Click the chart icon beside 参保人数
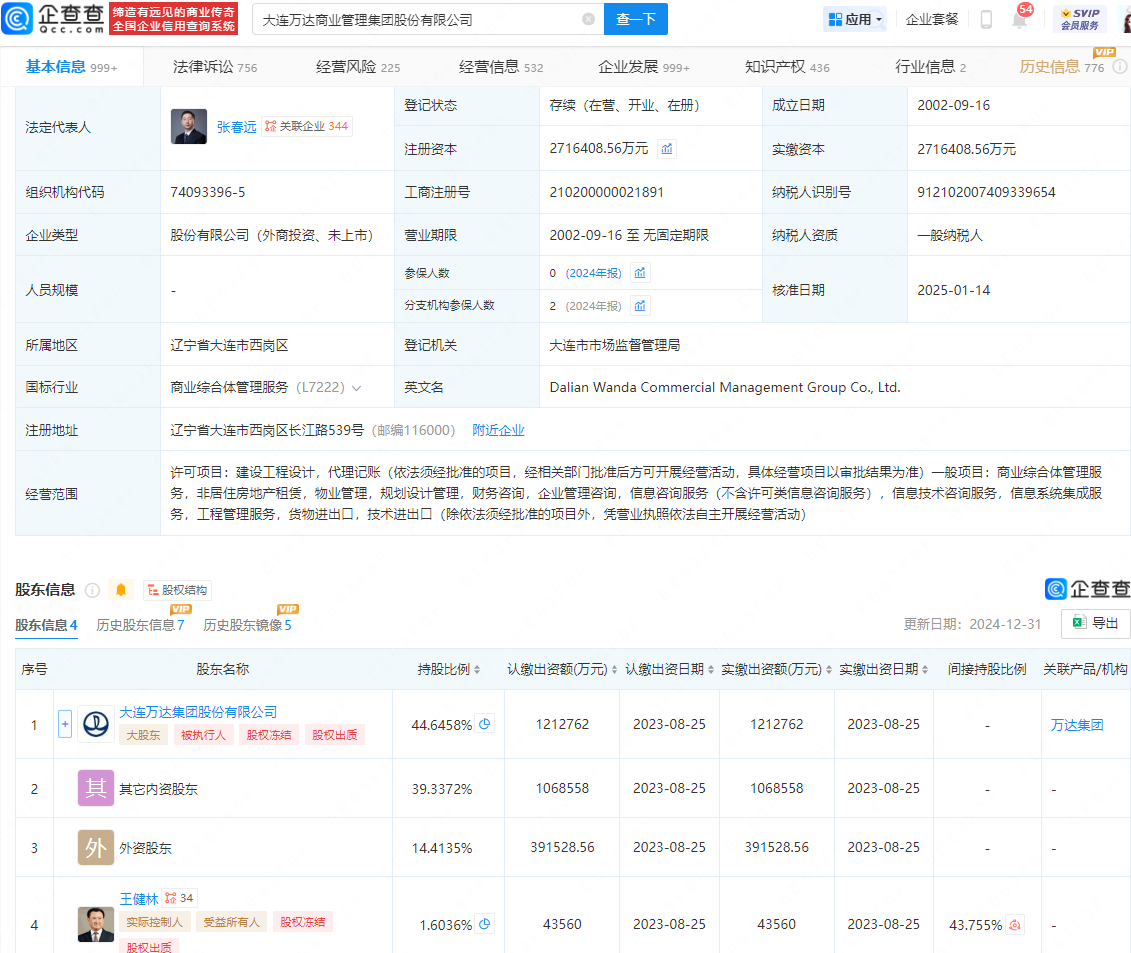 [x=640, y=273]
